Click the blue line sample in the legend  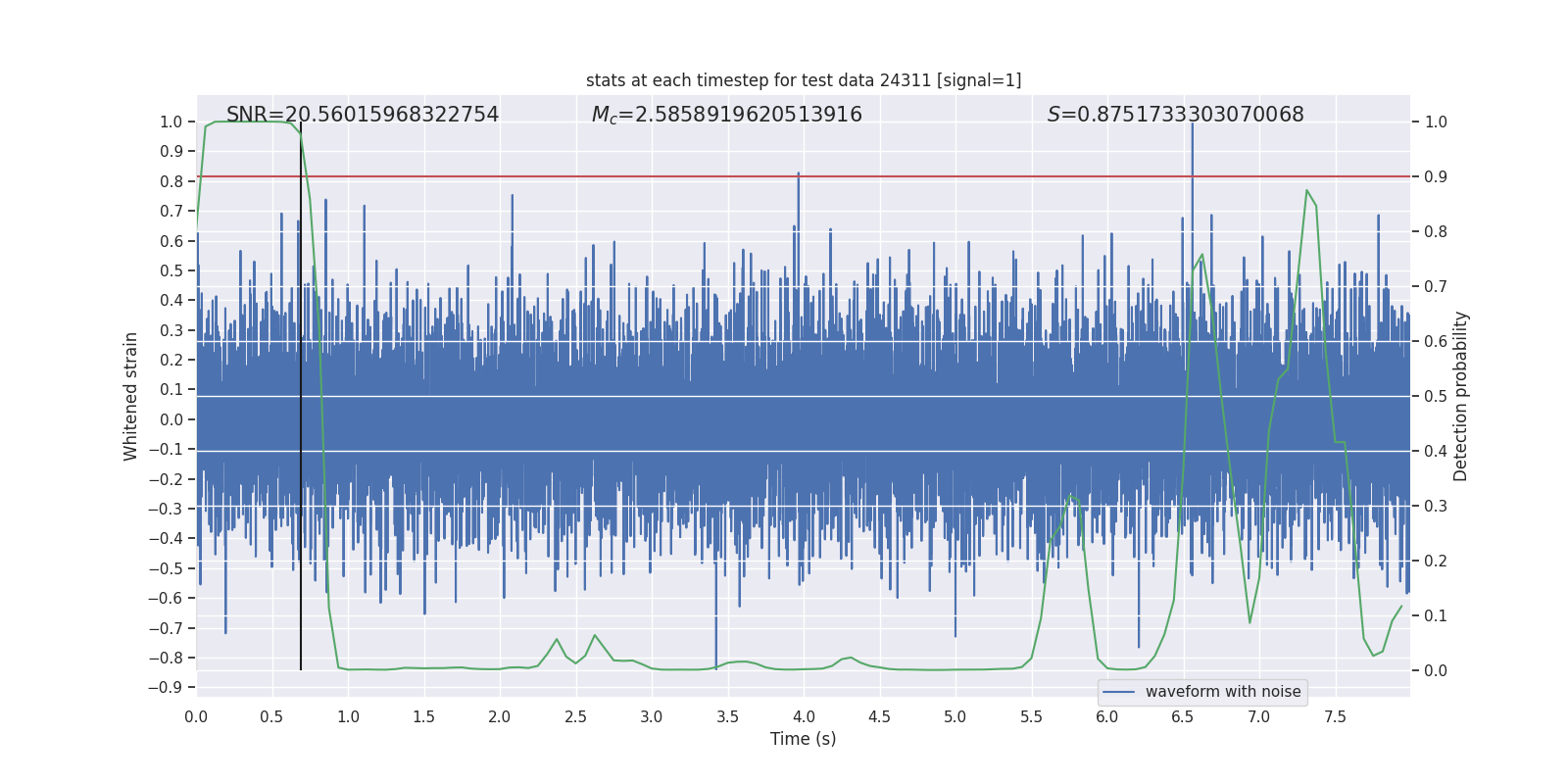pos(1119,692)
